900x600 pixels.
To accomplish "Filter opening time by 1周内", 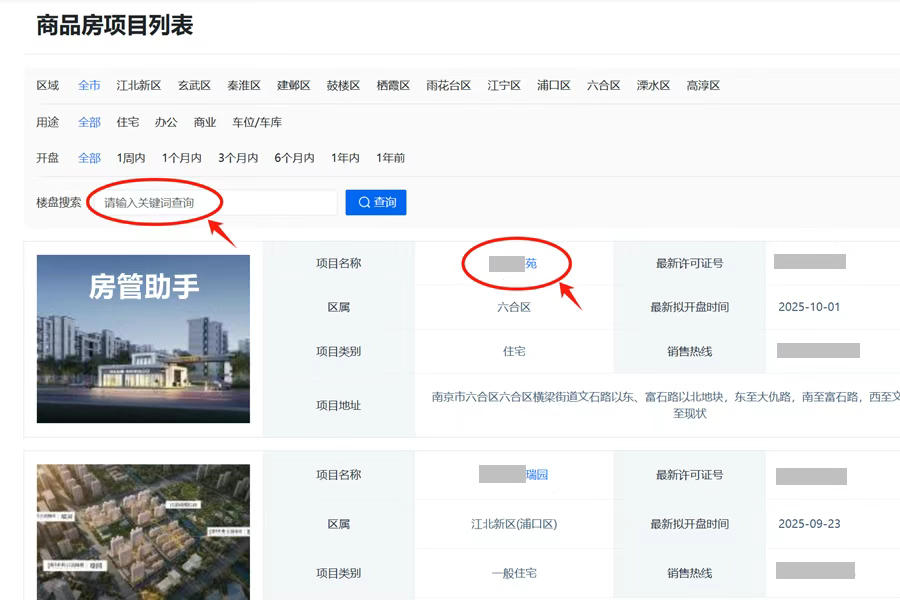I will (x=131, y=158).
